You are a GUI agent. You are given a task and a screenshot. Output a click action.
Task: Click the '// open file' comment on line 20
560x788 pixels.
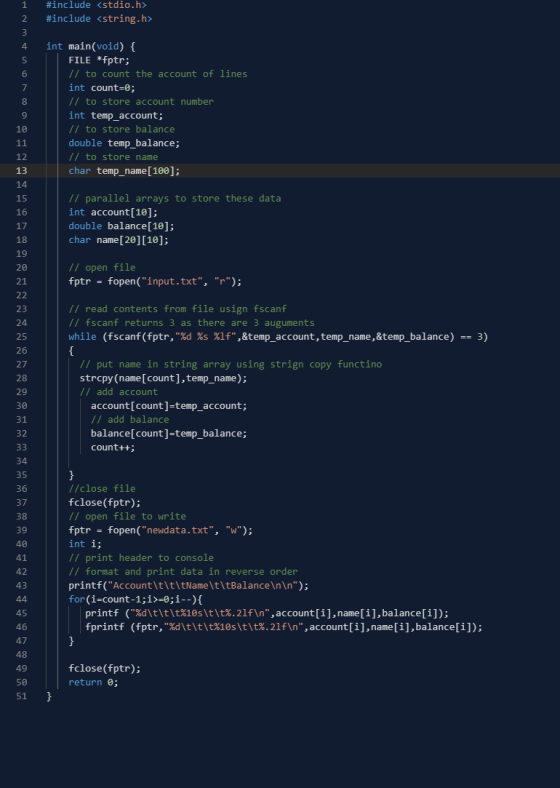pos(102,268)
